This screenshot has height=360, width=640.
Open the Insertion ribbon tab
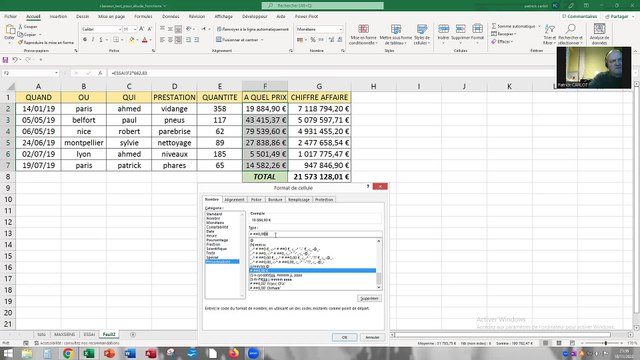(58, 16)
